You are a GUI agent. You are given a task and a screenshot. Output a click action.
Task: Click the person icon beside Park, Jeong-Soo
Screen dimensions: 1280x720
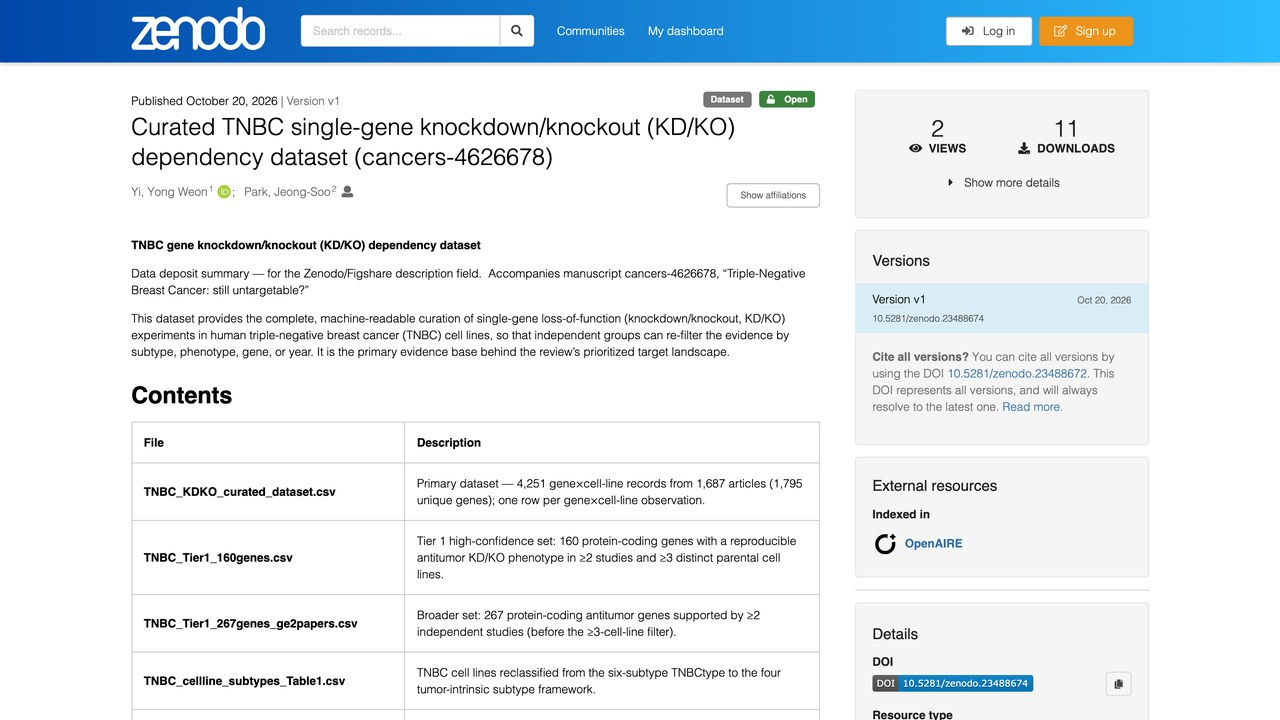(x=347, y=192)
